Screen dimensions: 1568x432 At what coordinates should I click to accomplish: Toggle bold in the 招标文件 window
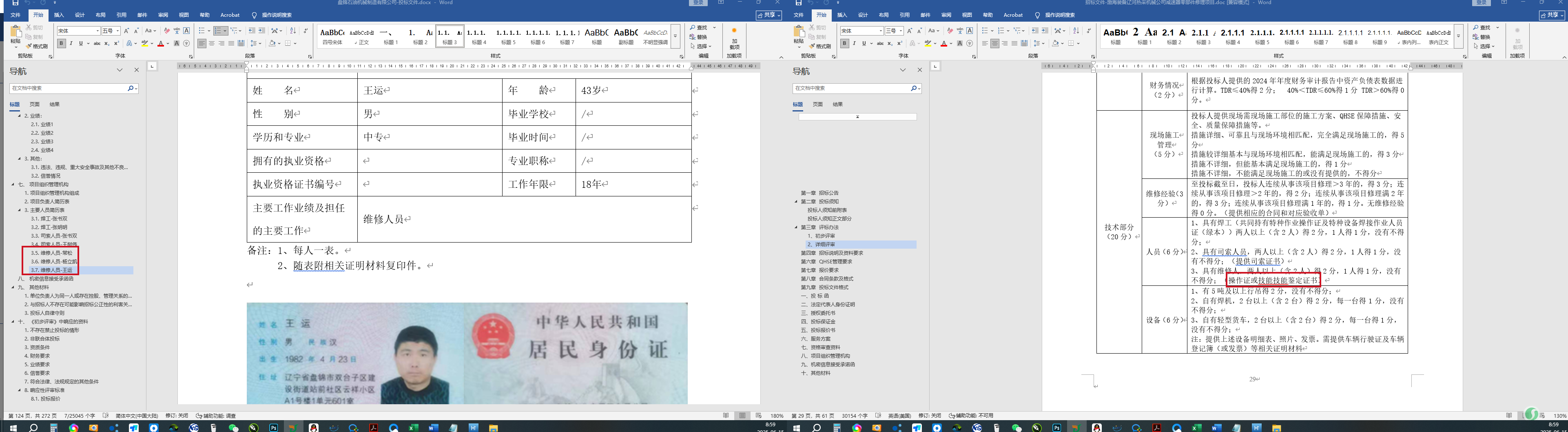click(844, 43)
